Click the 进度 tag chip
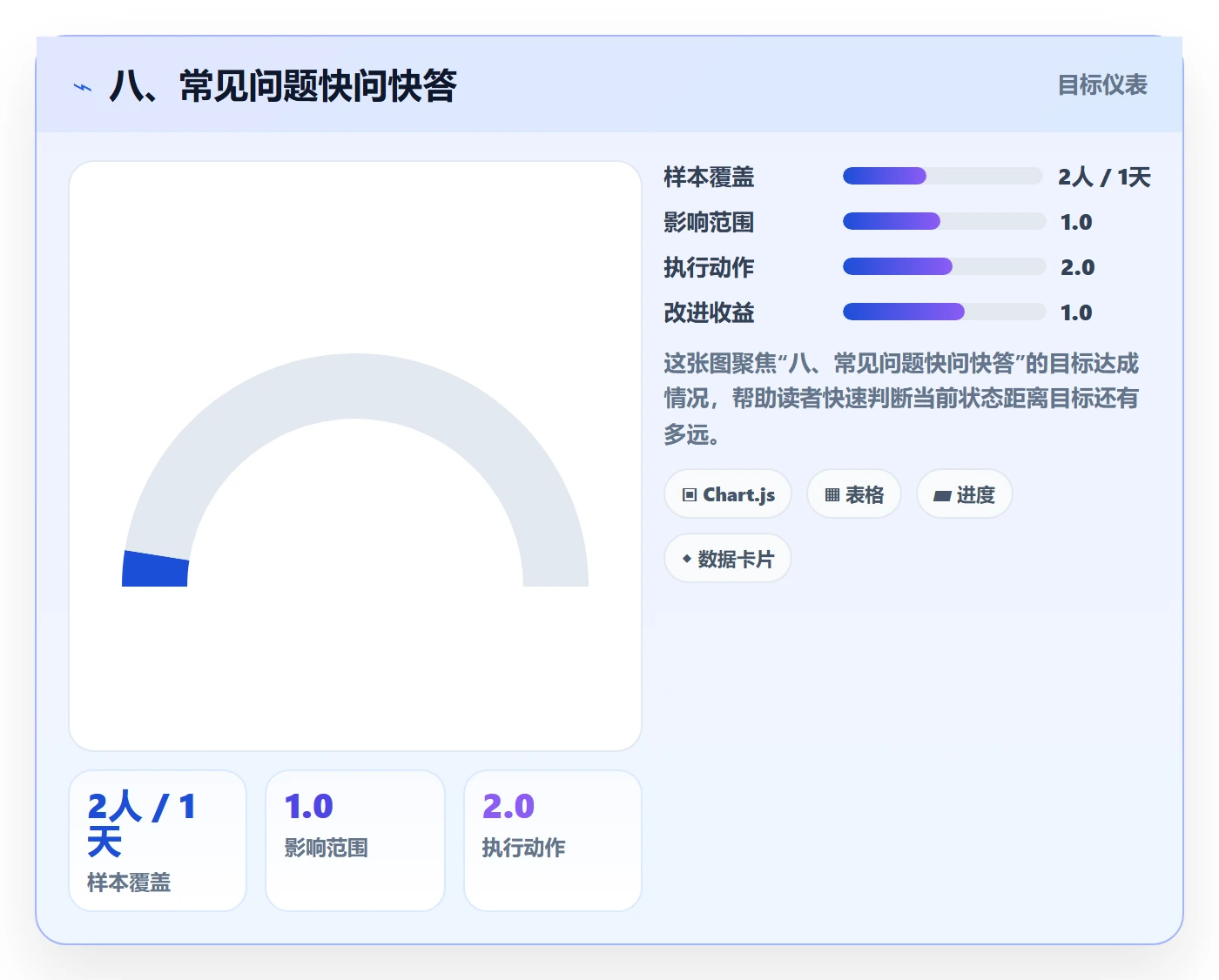 (964, 494)
